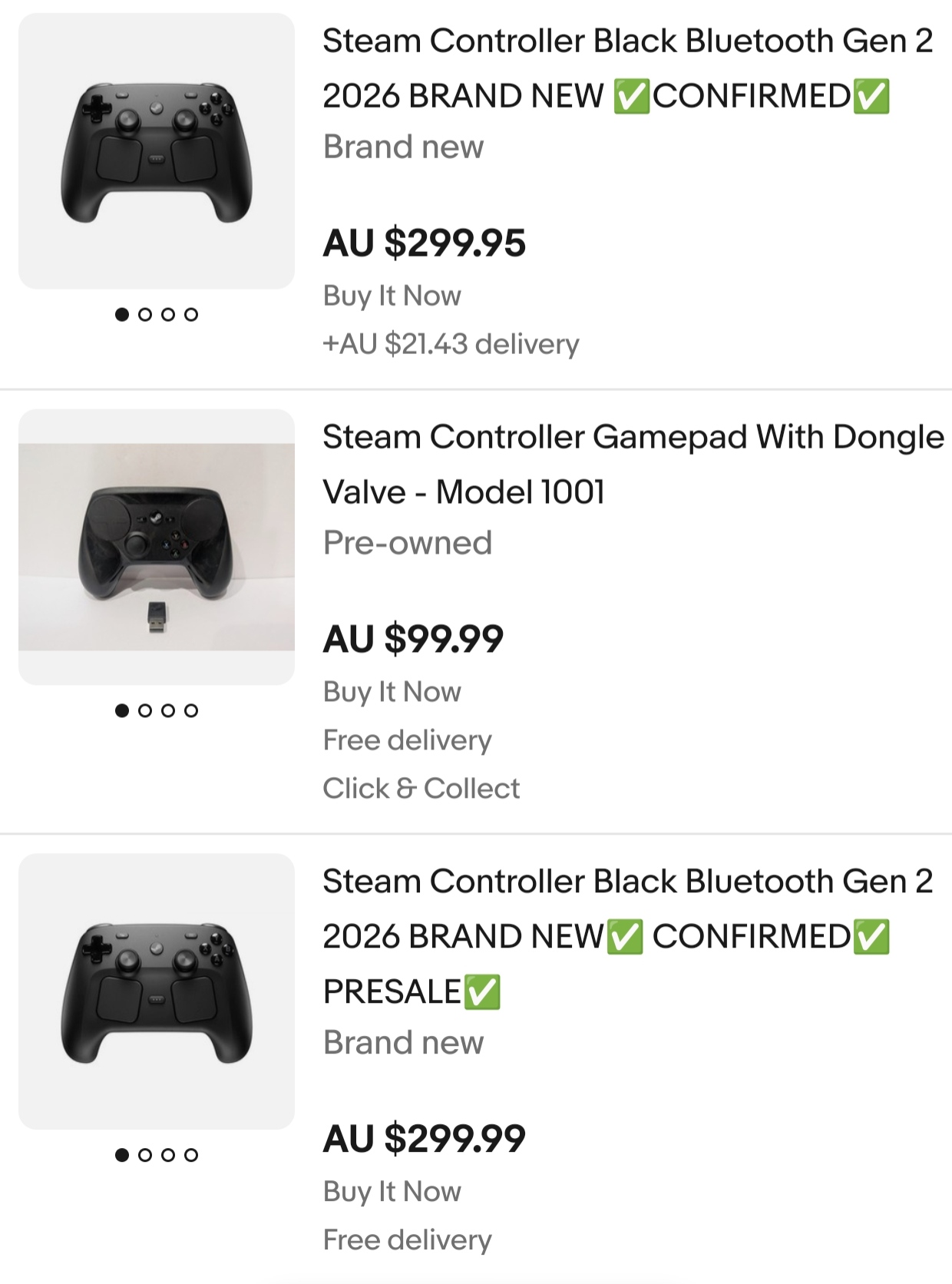
Task: Select fourth image dot of first listing
Action: coord(191,314)
